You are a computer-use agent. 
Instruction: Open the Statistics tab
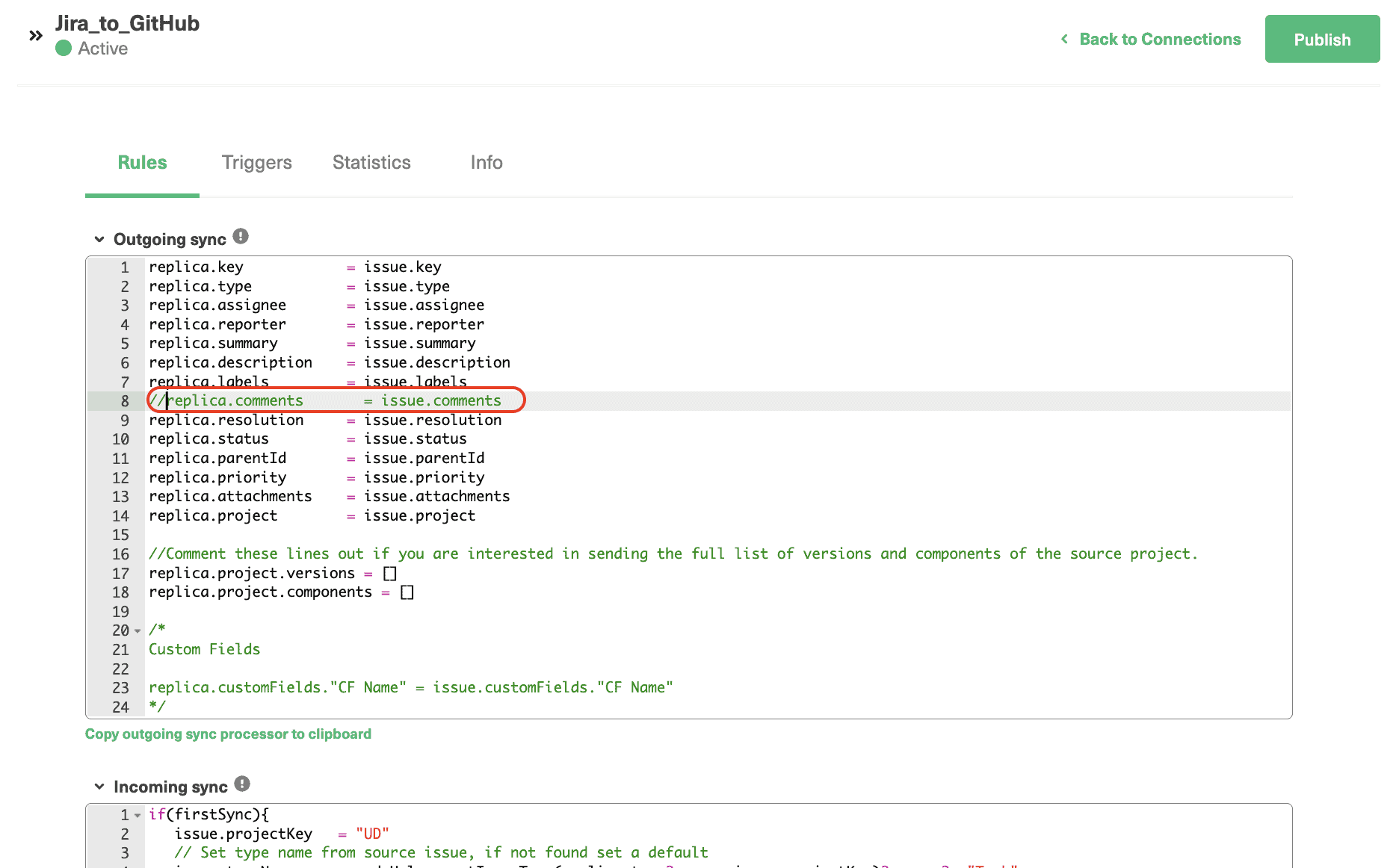tap(371, 162)
